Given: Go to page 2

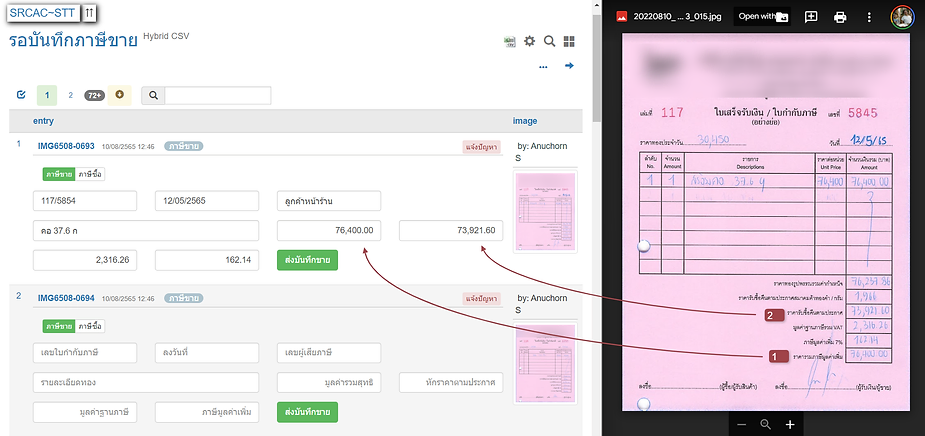Looking at the screenshot, I should 70,95.
